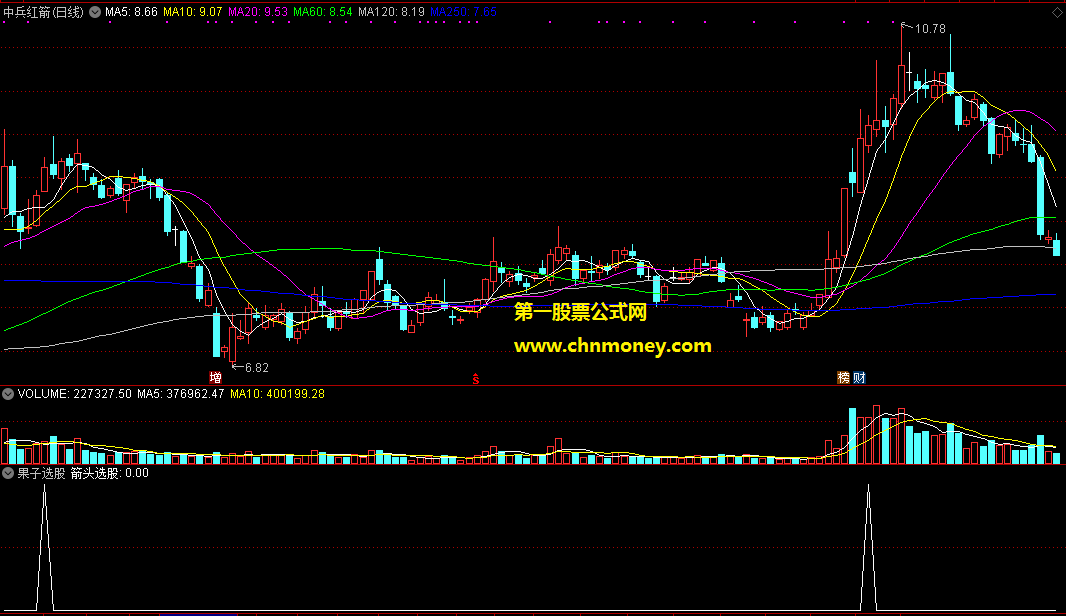
Task: Open dropdown beside 中兵红箭(日线) title
Action: click(94, 12)
